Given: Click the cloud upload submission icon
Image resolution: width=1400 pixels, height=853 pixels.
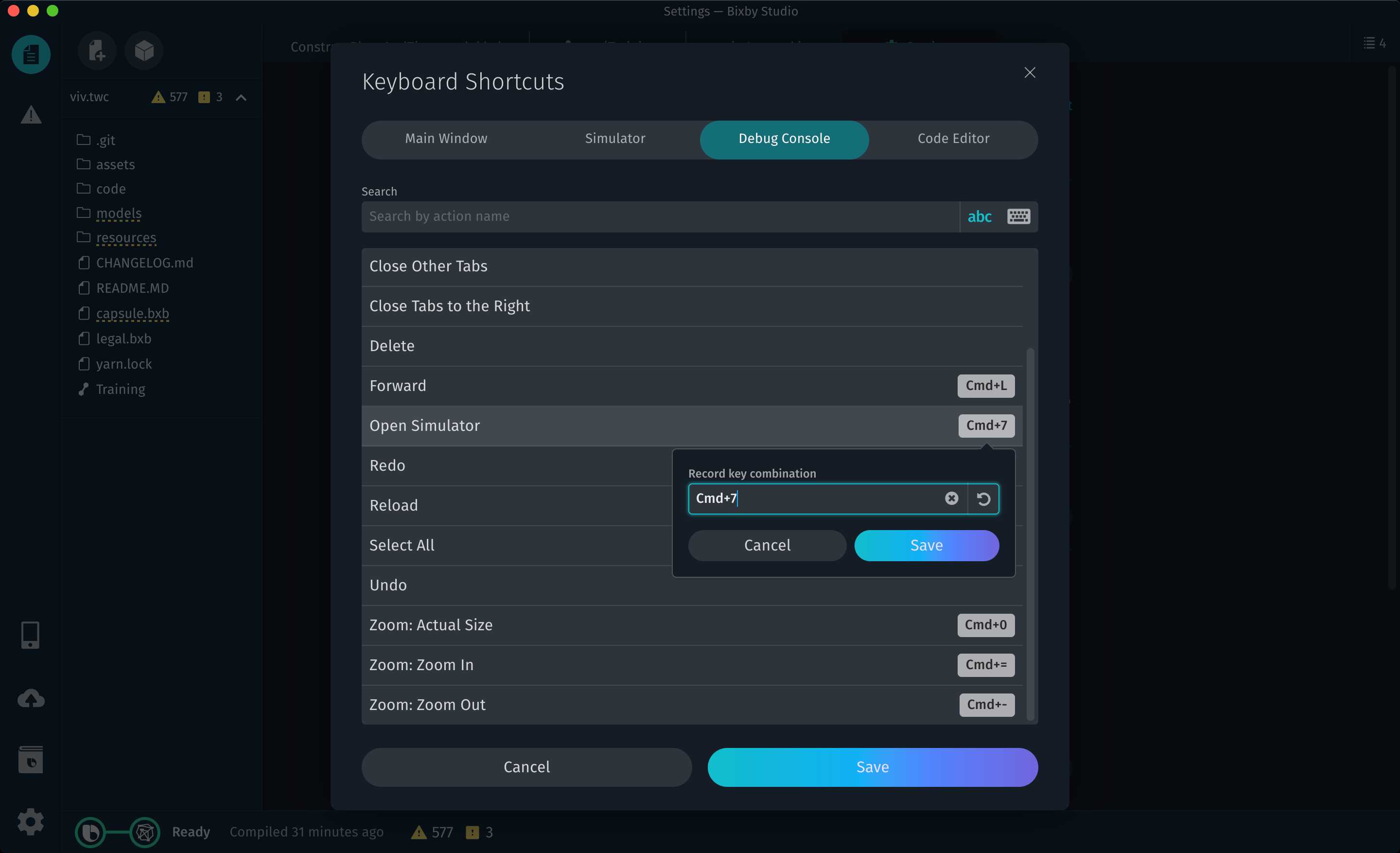Looking at the screenshot, I should click(x=31, y=698).
